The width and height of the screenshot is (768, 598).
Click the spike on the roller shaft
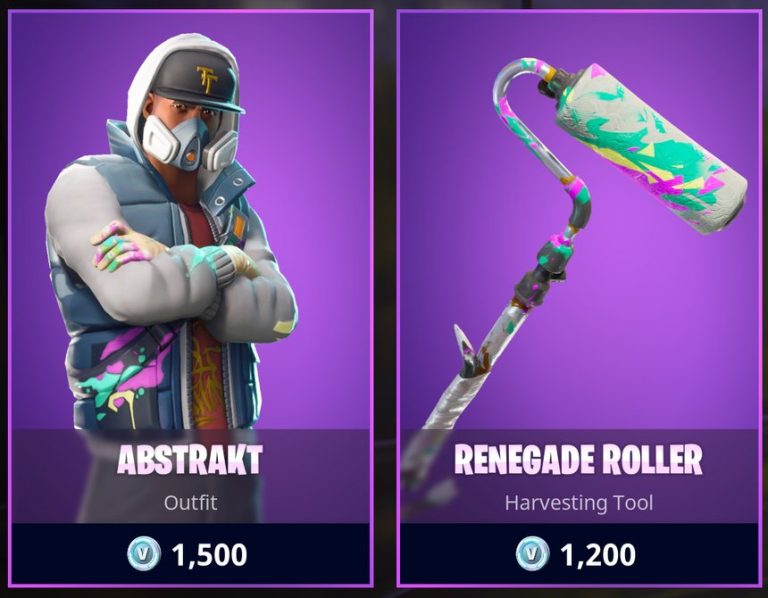(x=465, y=349)
